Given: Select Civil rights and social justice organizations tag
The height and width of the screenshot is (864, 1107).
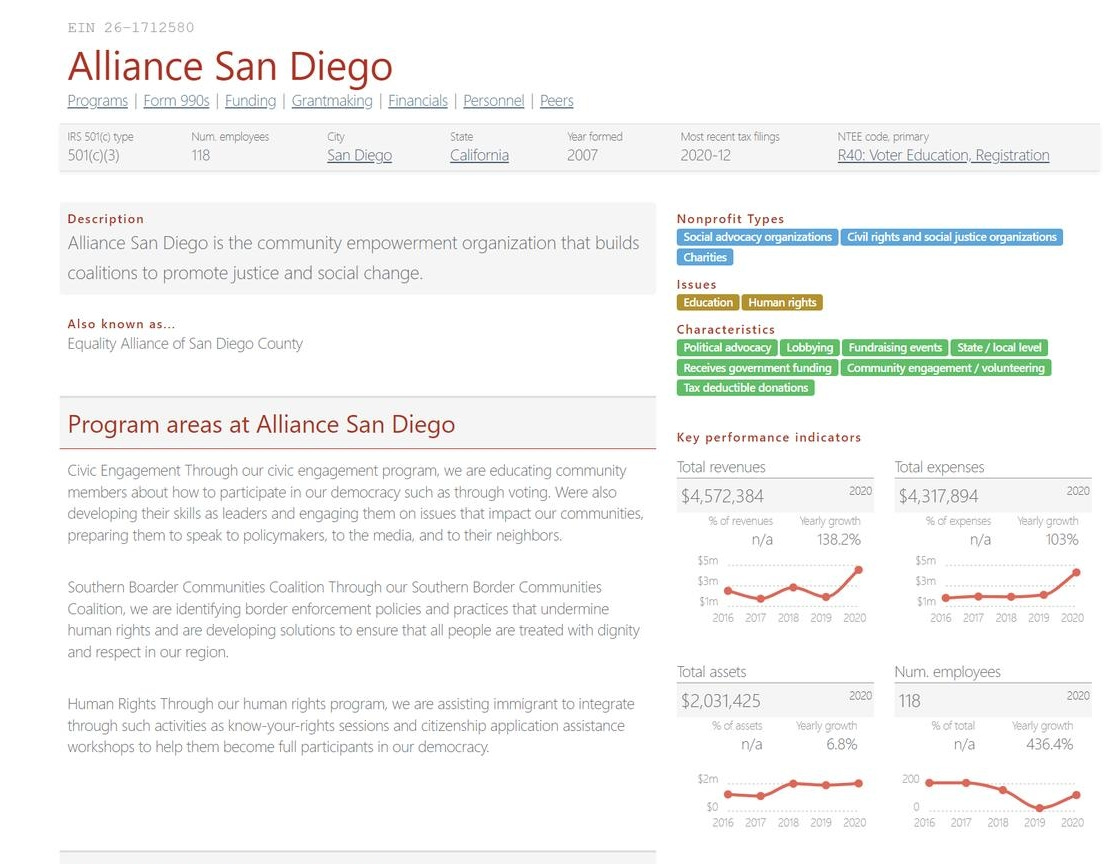Looking at the screenshot, I should coord(952,237).
